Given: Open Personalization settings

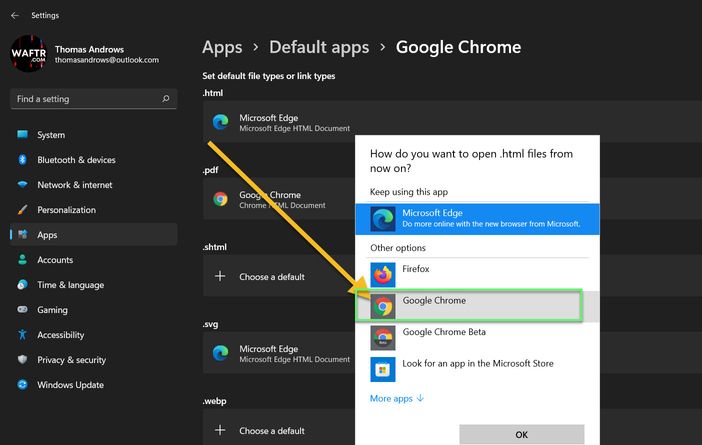Looking at the screenshot, I should point(94,210).
